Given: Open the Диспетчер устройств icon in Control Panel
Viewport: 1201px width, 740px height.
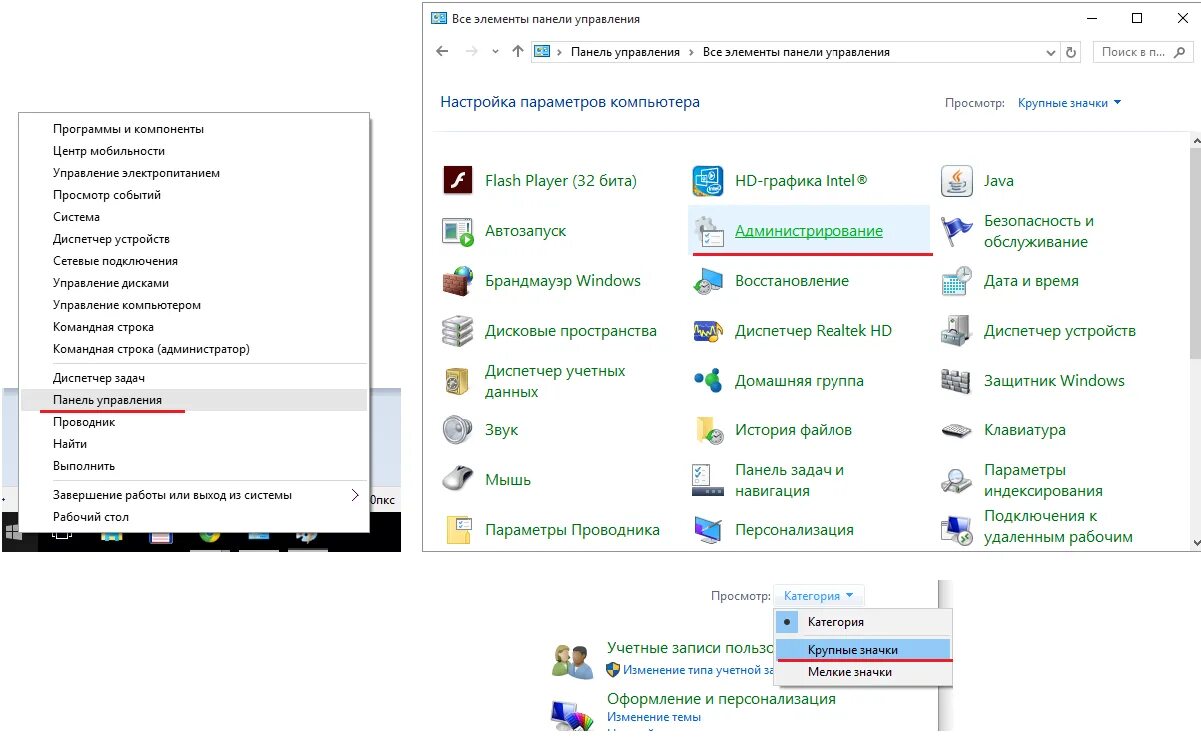Looking at the screenshot, I should [957, 331].
